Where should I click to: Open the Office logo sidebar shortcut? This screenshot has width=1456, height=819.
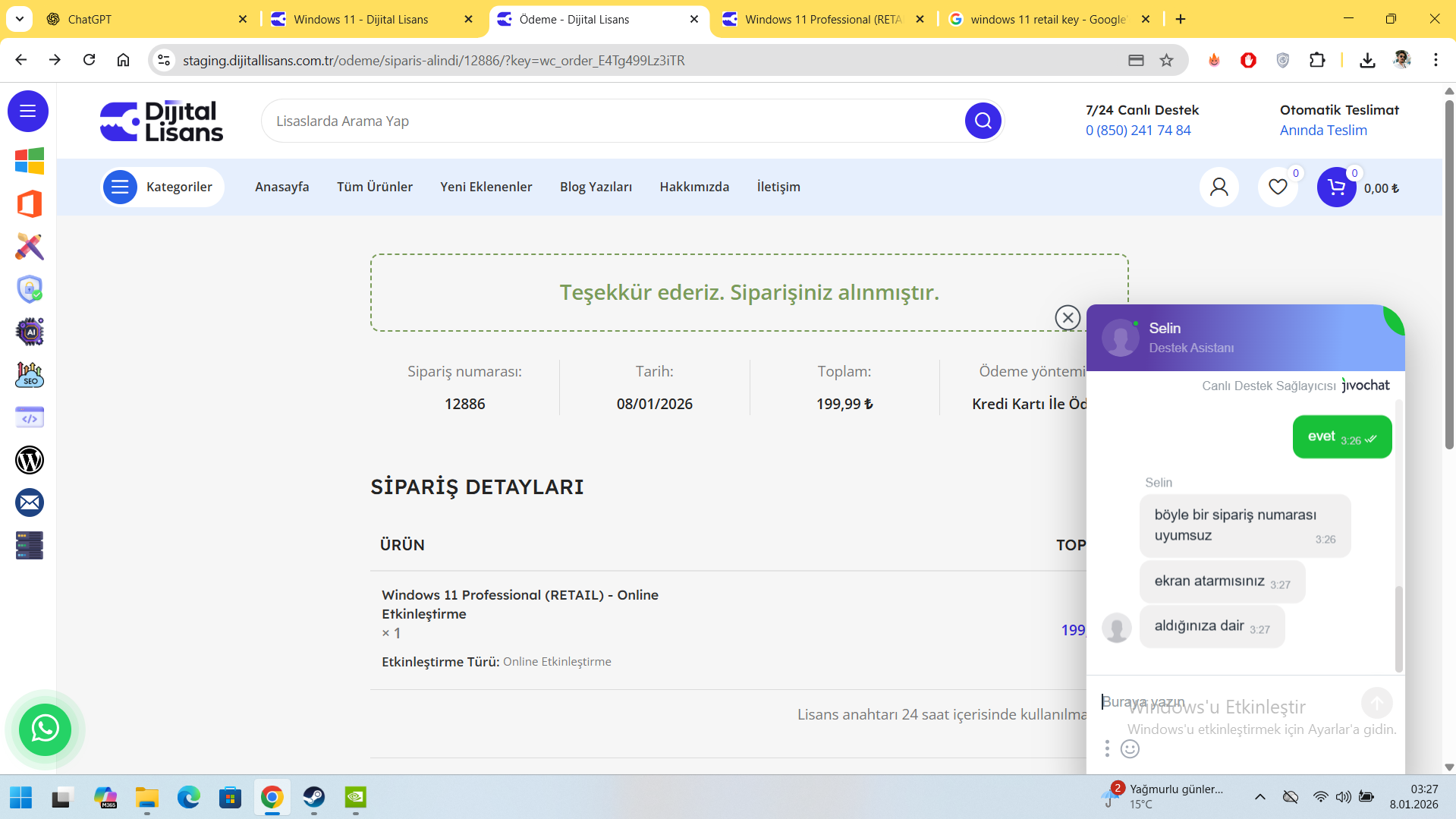tap(30, 204)
